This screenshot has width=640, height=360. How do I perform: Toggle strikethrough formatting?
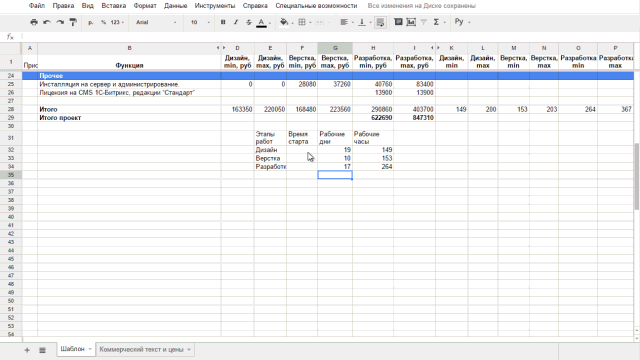click(249, 22)
